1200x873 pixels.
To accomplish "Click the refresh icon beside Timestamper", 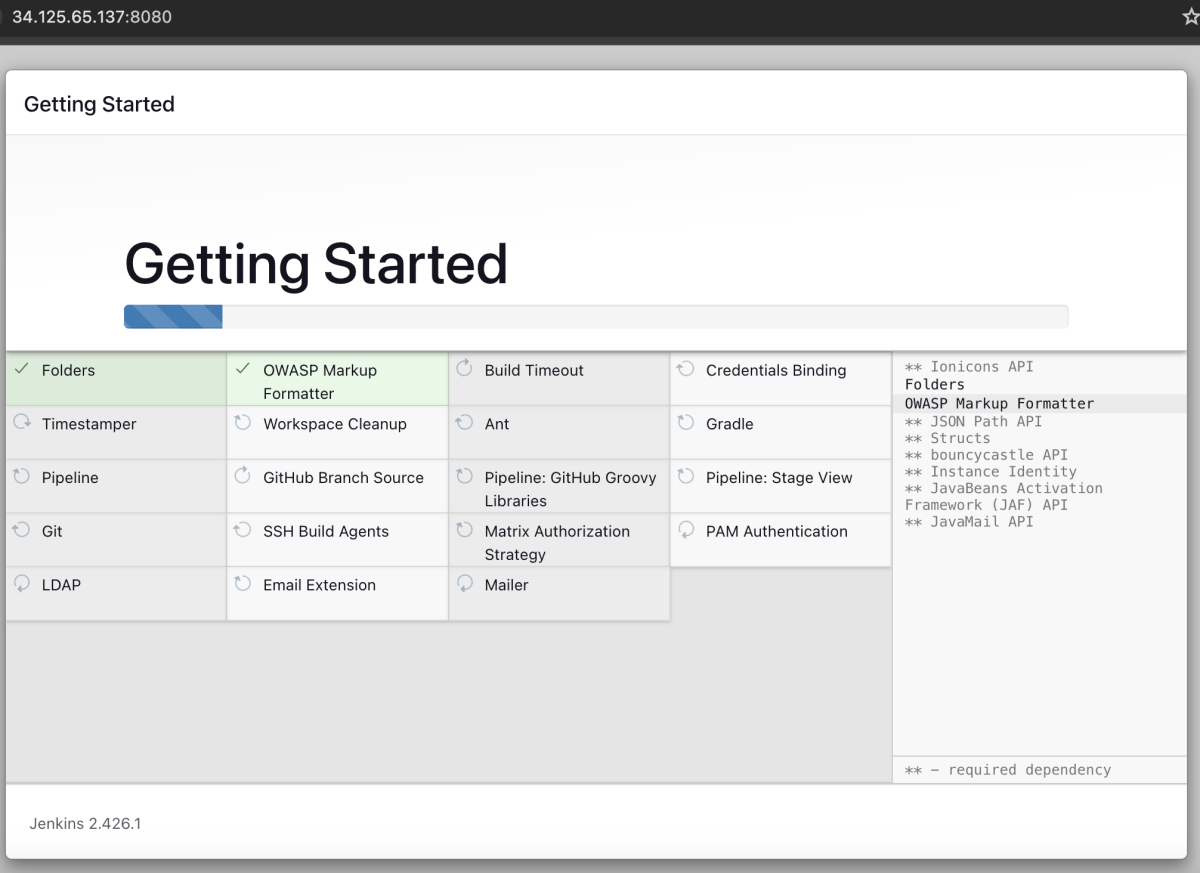I will (x=21, y=423).
